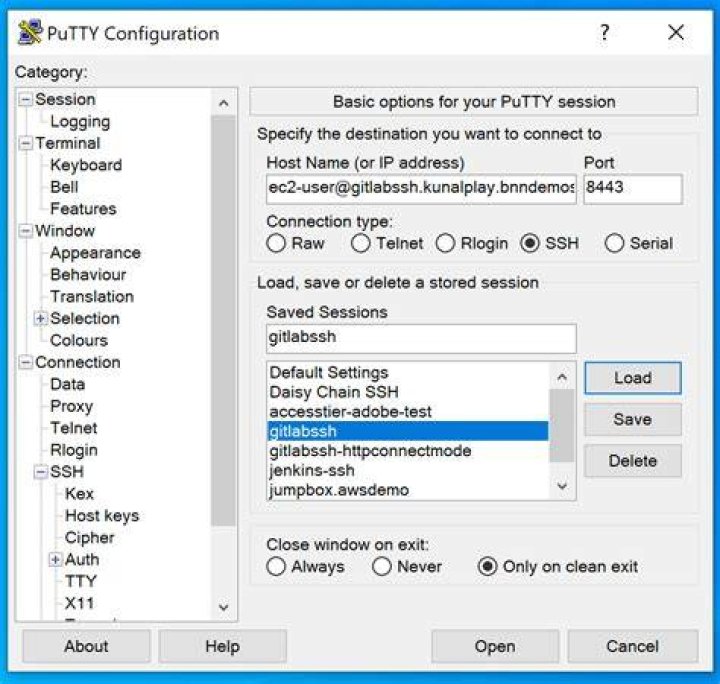
Task: Select gitlabssh-httpconnectmode session
Action: (x=408, y=451)
